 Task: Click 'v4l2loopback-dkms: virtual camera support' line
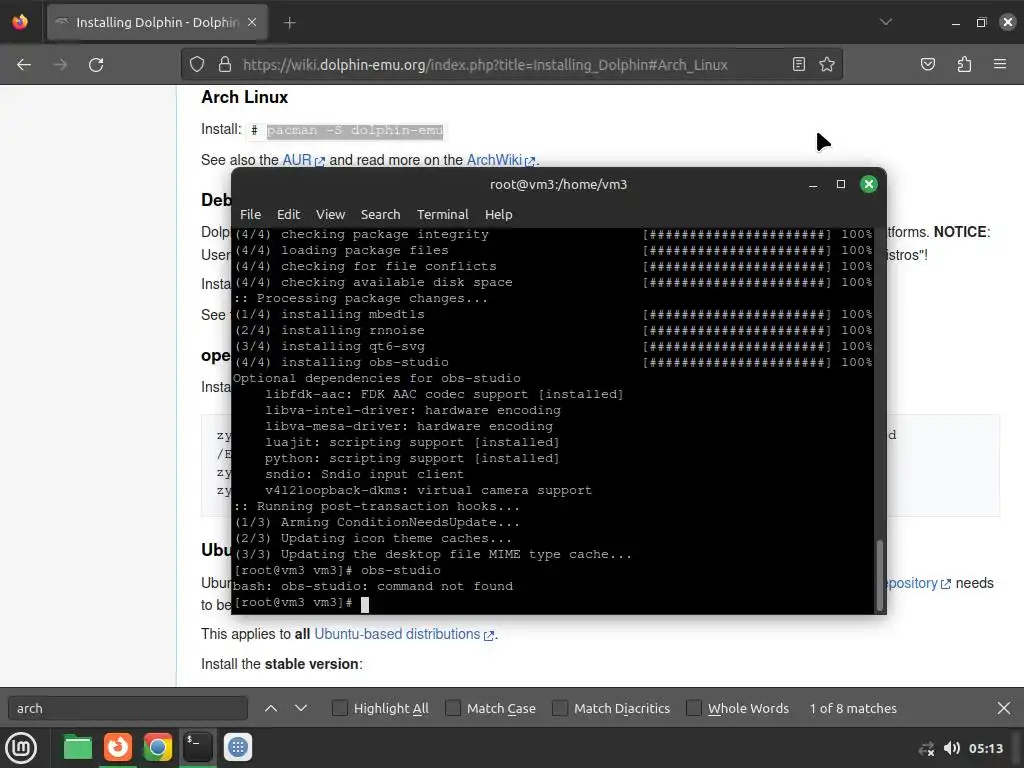428,490
